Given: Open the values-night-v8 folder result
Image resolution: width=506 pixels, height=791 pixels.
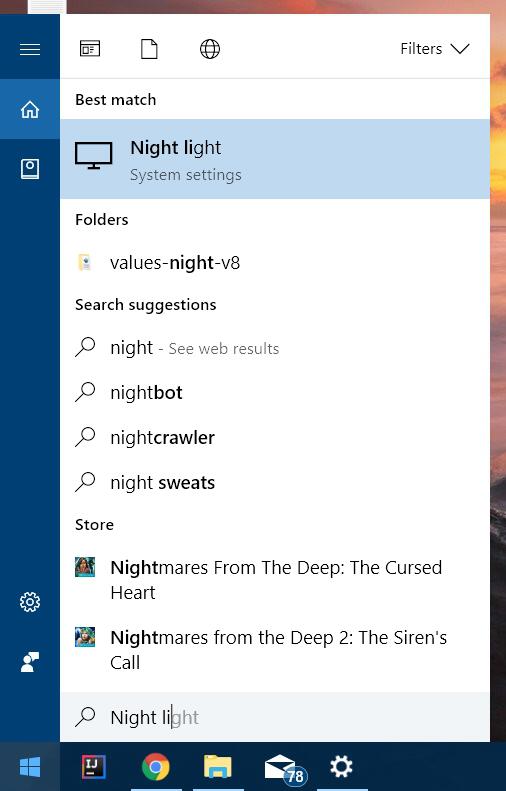Looking at the screenshot, I should (275, 263).
